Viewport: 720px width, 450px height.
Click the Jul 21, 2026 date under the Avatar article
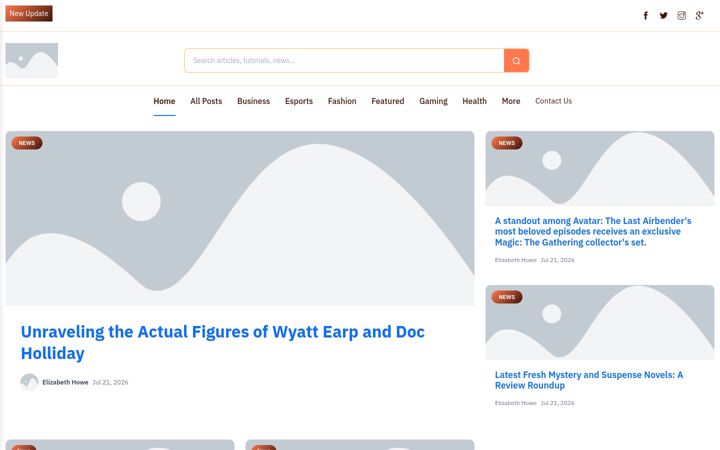point(557,260)
